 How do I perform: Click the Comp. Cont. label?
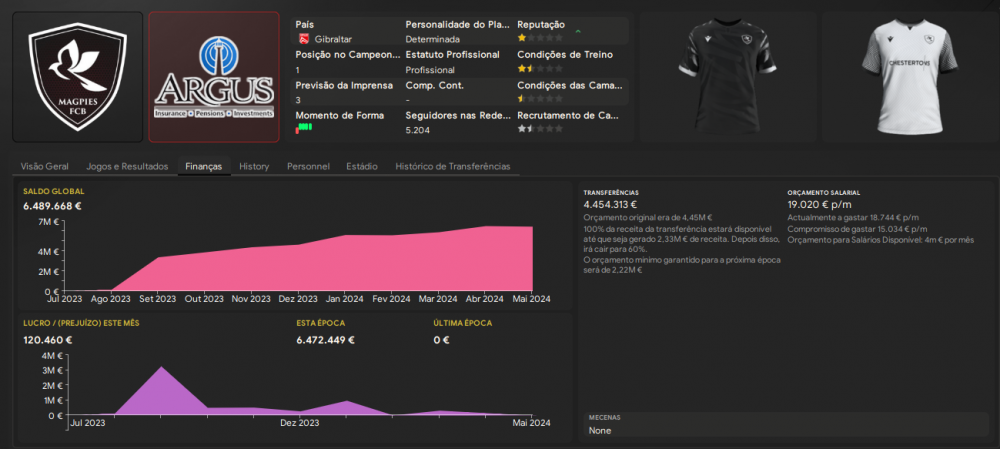click(x=435, y=85)
